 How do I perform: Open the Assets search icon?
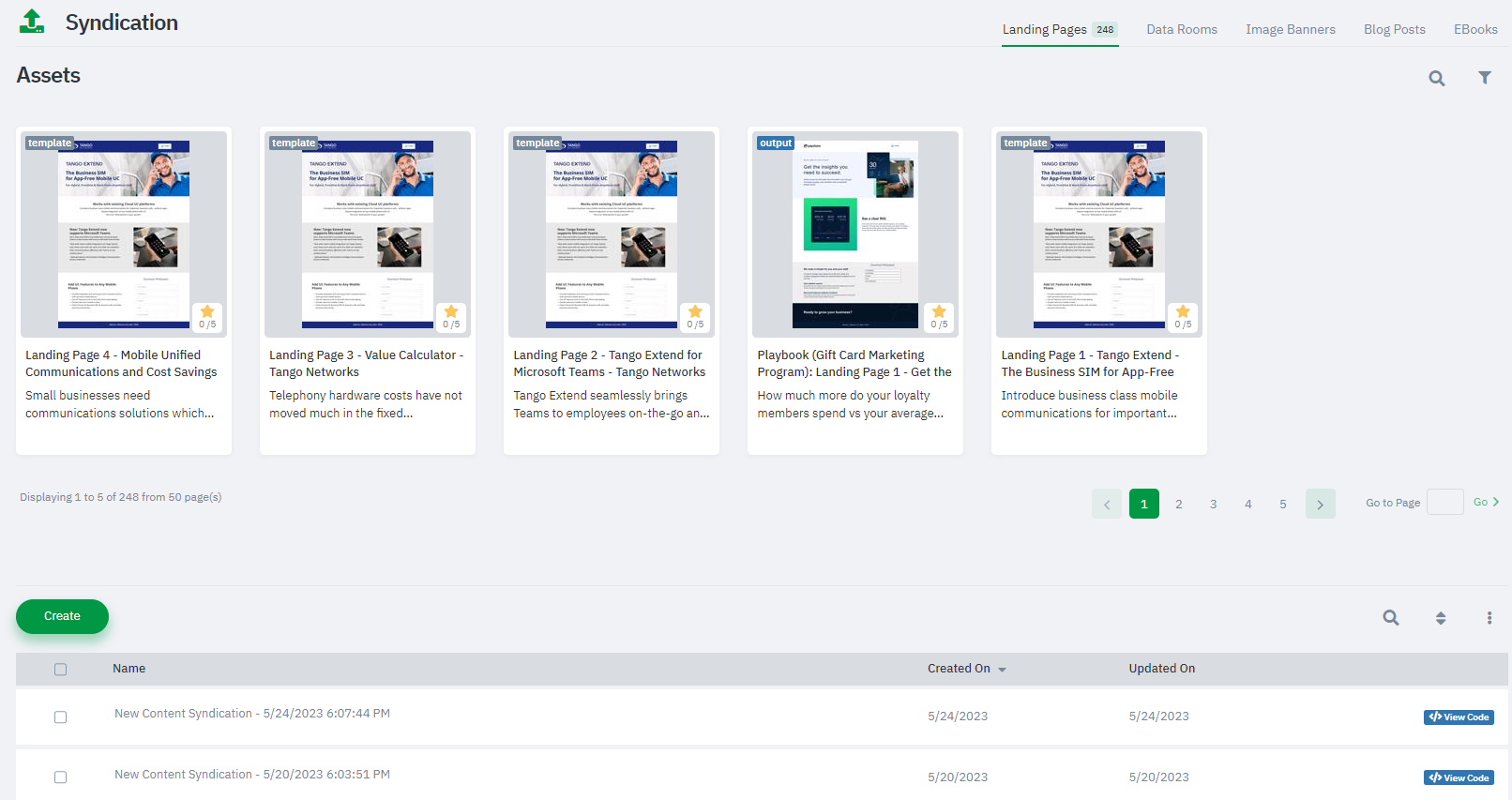1437,79
